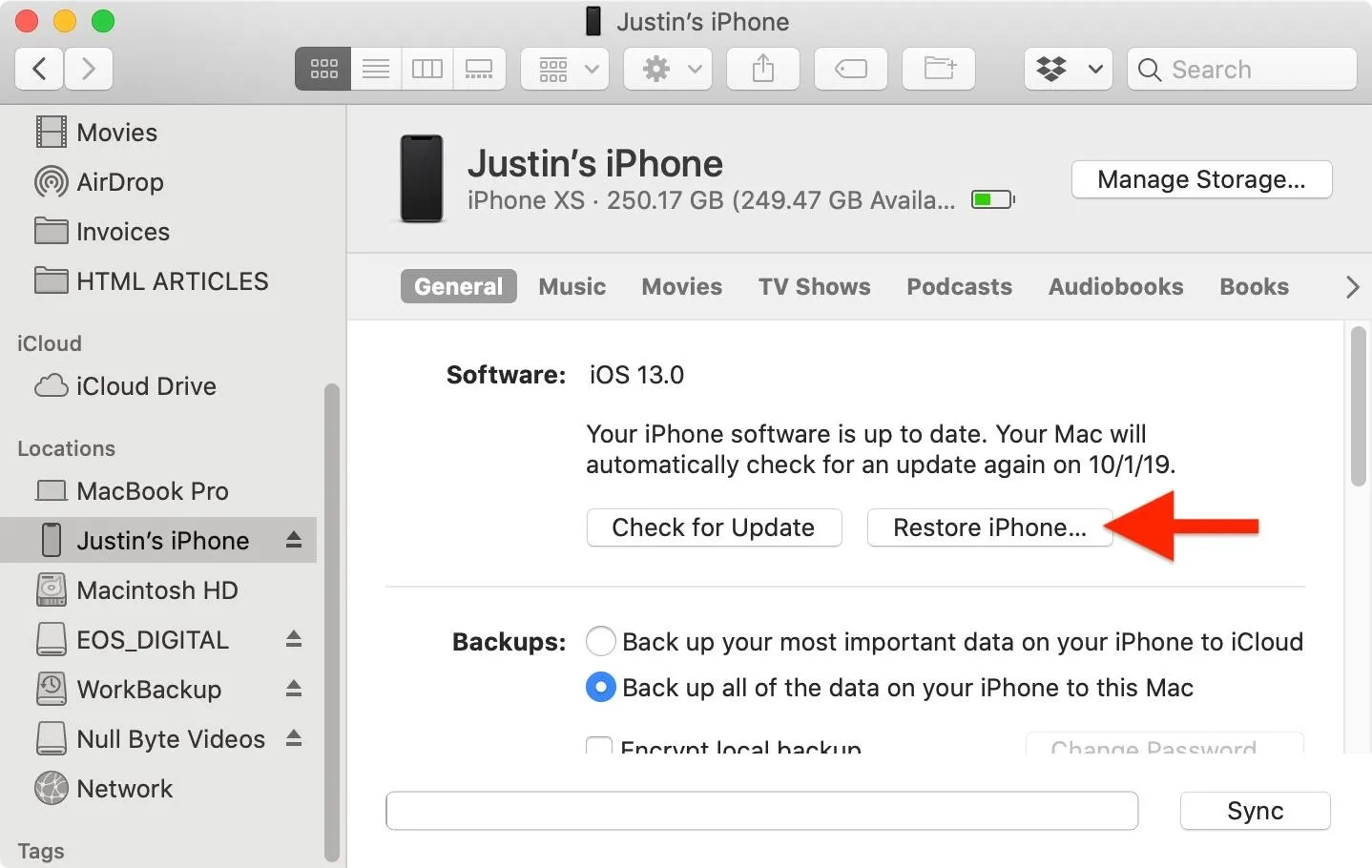Go forward with the right chevron button

89,69
